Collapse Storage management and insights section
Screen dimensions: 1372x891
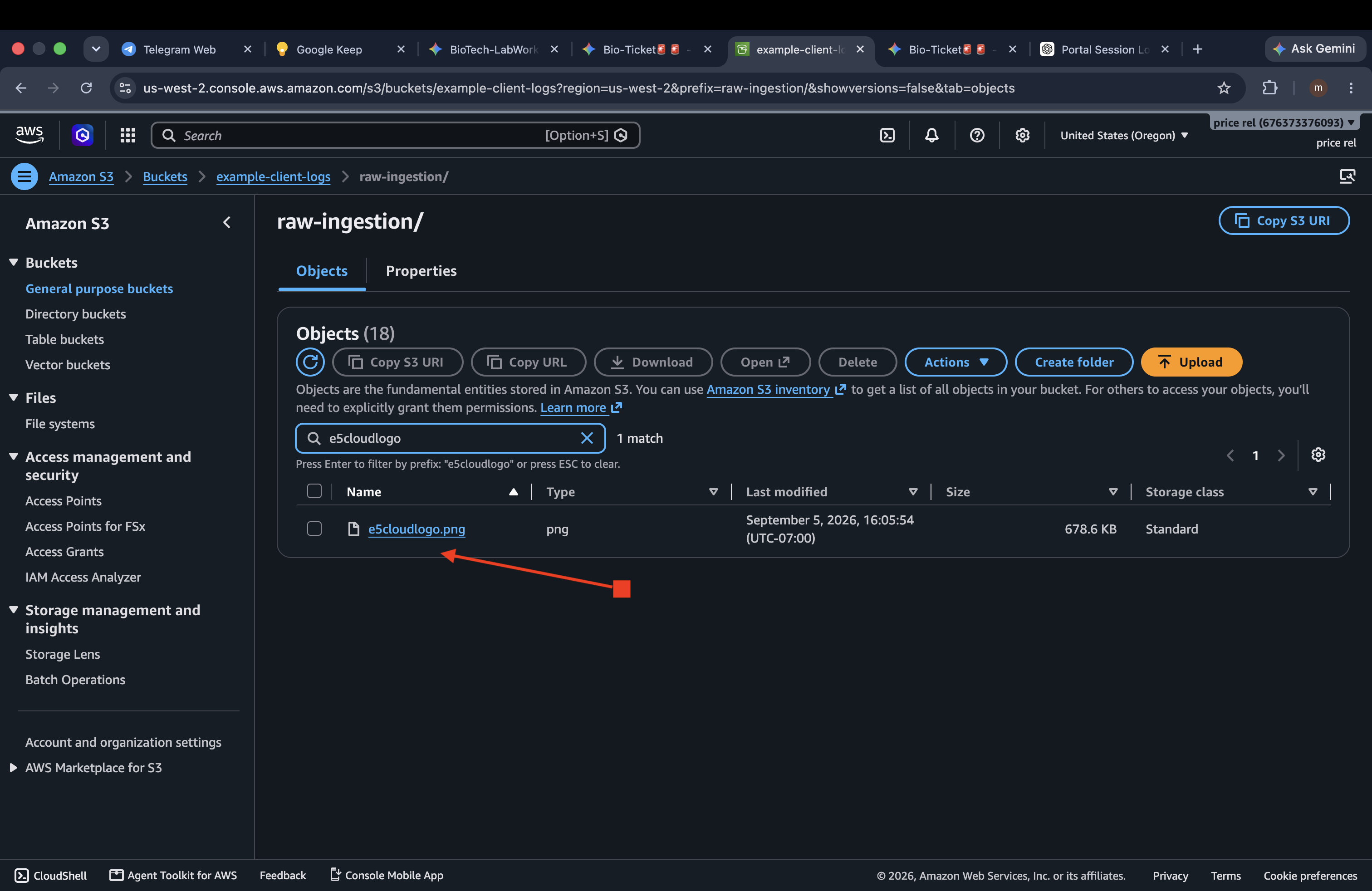pyautogui.click(x=13, y=610)
